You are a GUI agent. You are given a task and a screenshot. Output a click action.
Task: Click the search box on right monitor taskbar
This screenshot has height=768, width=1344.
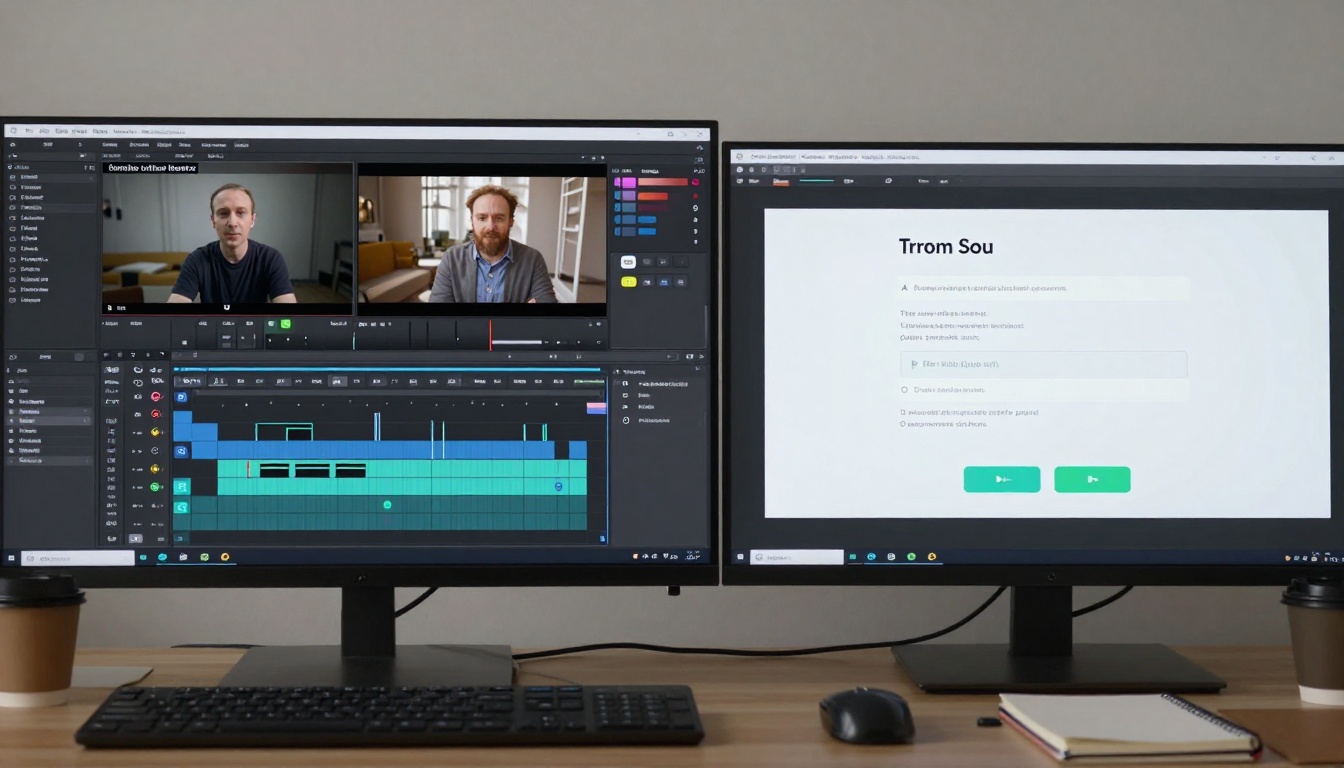tap(797, 557)
